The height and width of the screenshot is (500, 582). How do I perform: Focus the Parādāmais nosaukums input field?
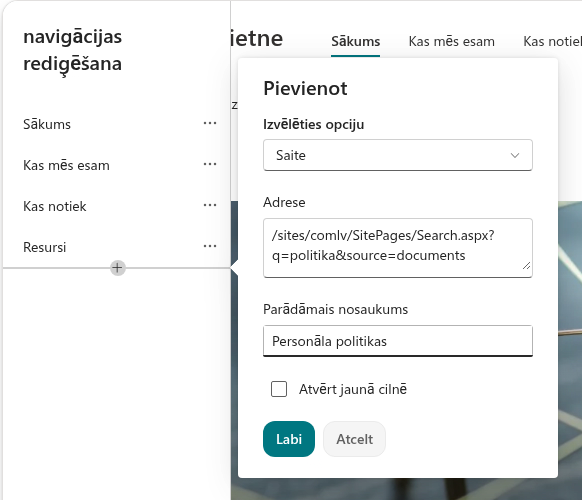click(398, 341)
